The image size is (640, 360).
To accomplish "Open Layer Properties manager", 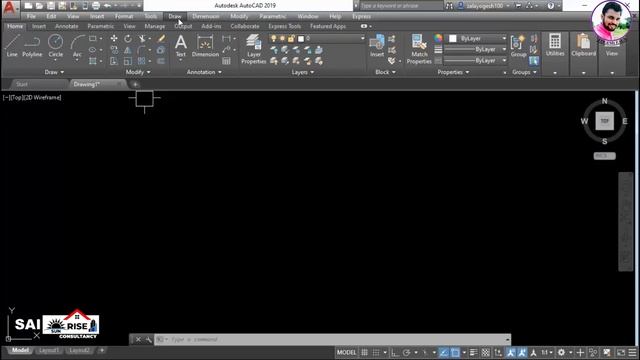I will [253, 49].
